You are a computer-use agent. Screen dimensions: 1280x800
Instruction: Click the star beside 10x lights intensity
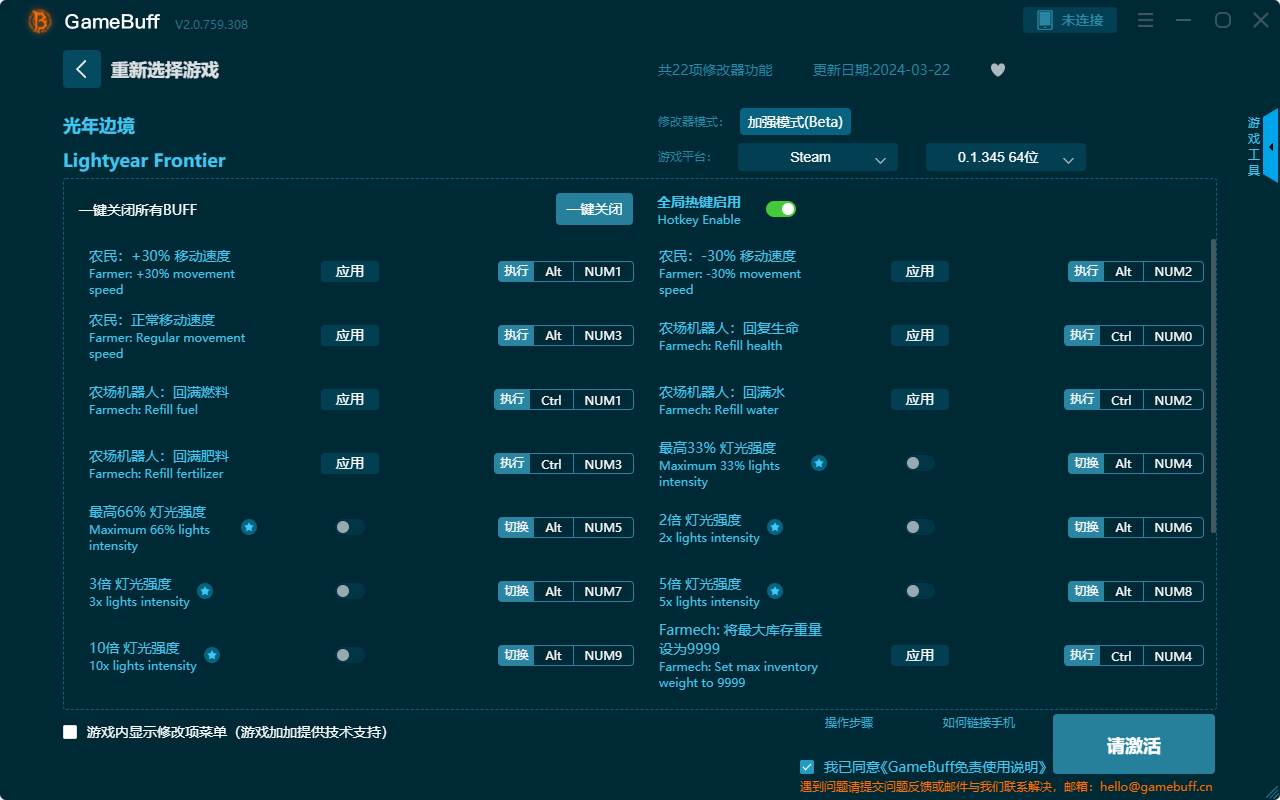[211, 654]
